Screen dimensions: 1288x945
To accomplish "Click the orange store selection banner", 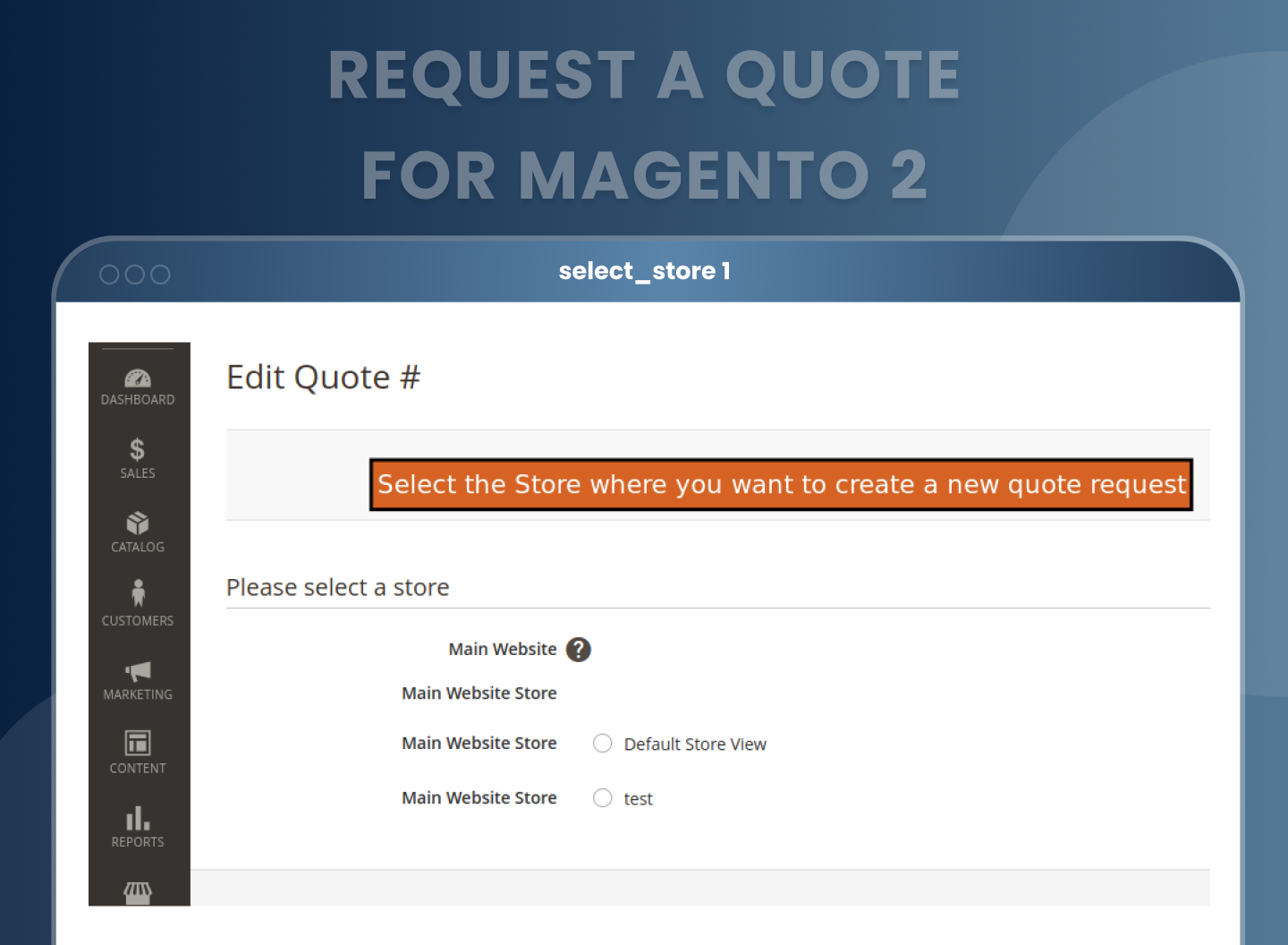I will (x=781, y=485).
